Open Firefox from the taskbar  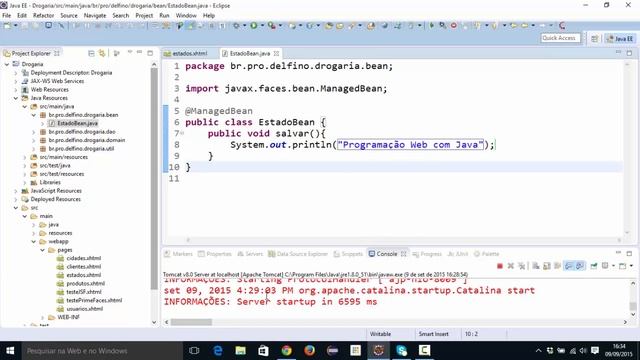click(309, 351)
